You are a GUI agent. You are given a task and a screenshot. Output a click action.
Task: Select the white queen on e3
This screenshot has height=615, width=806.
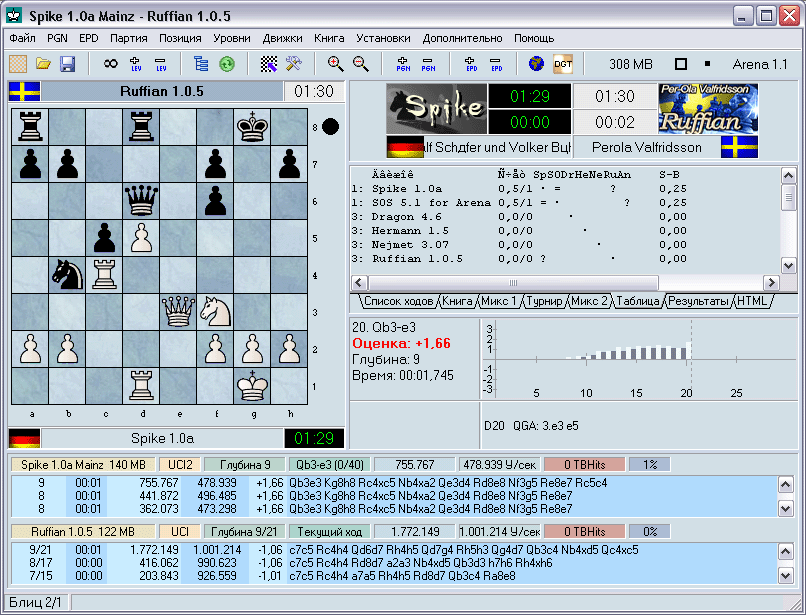tap(178, 312)
